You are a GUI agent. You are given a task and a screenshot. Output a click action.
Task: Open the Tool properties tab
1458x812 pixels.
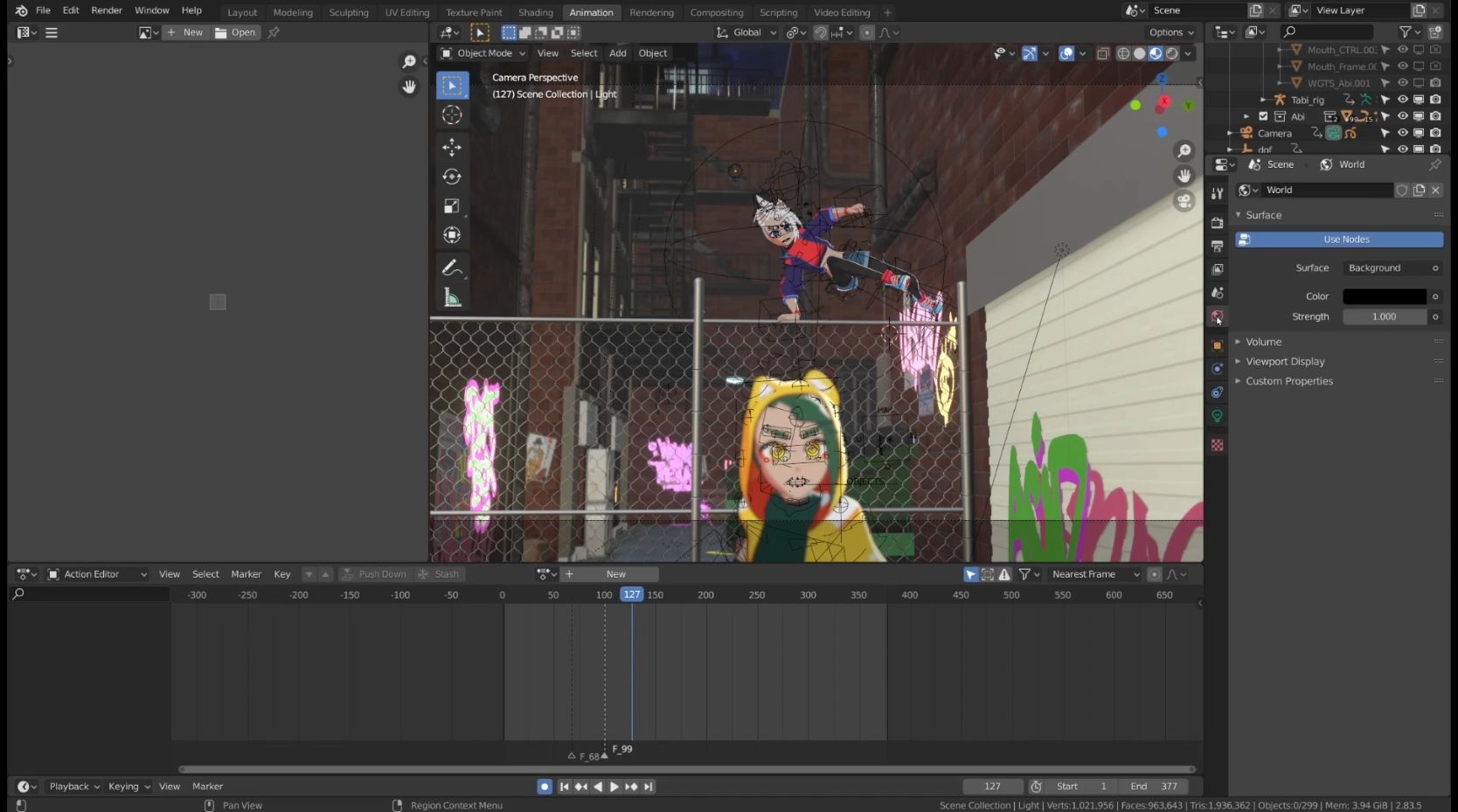pos(1217,193)
